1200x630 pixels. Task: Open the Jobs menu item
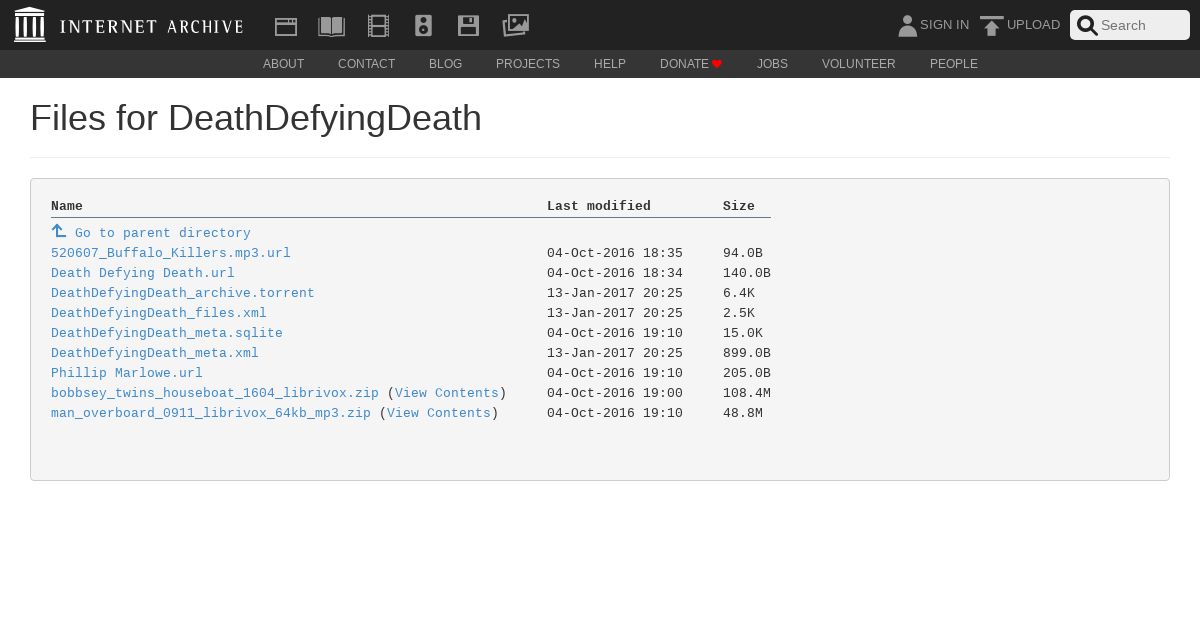coord(772,64)
